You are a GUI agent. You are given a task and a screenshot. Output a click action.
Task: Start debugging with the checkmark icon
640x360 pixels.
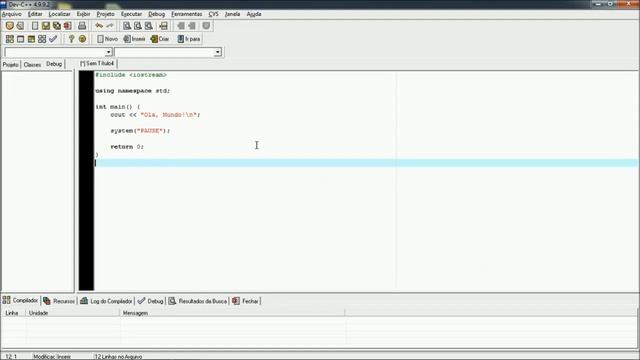(53, 39)
